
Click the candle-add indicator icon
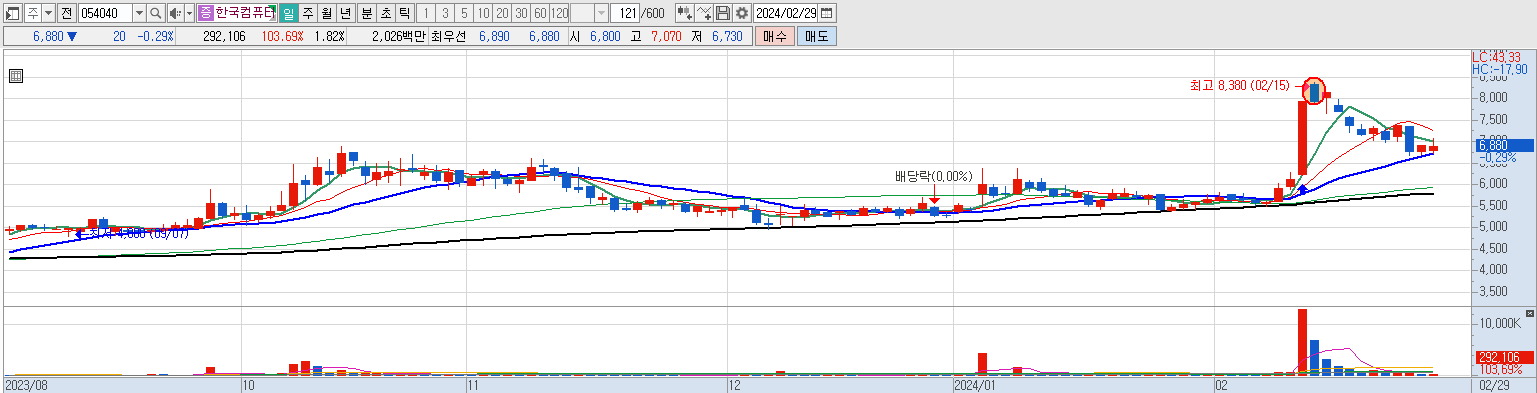coord(684,14)
